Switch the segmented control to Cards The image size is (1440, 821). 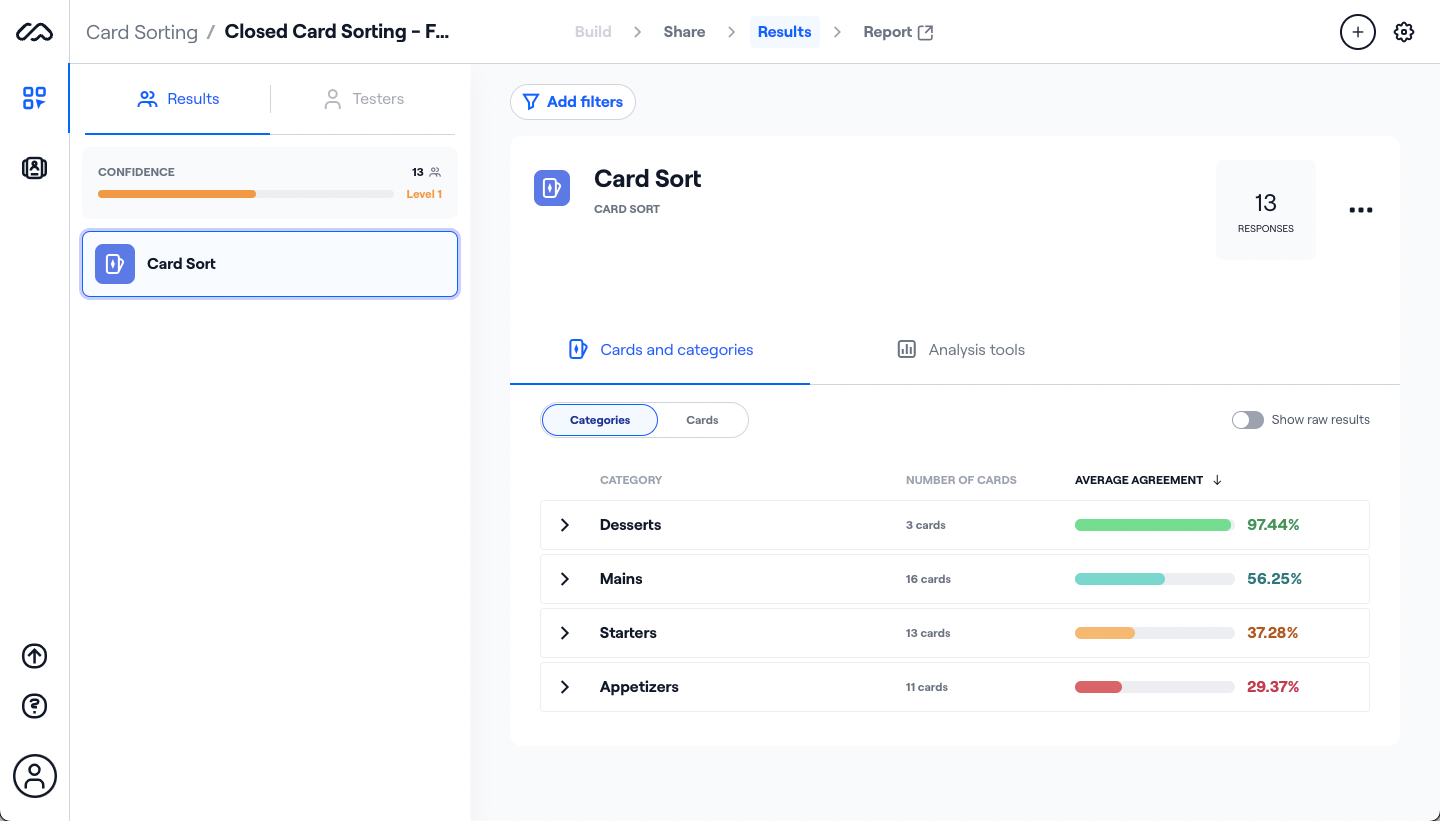coord(702,419)
